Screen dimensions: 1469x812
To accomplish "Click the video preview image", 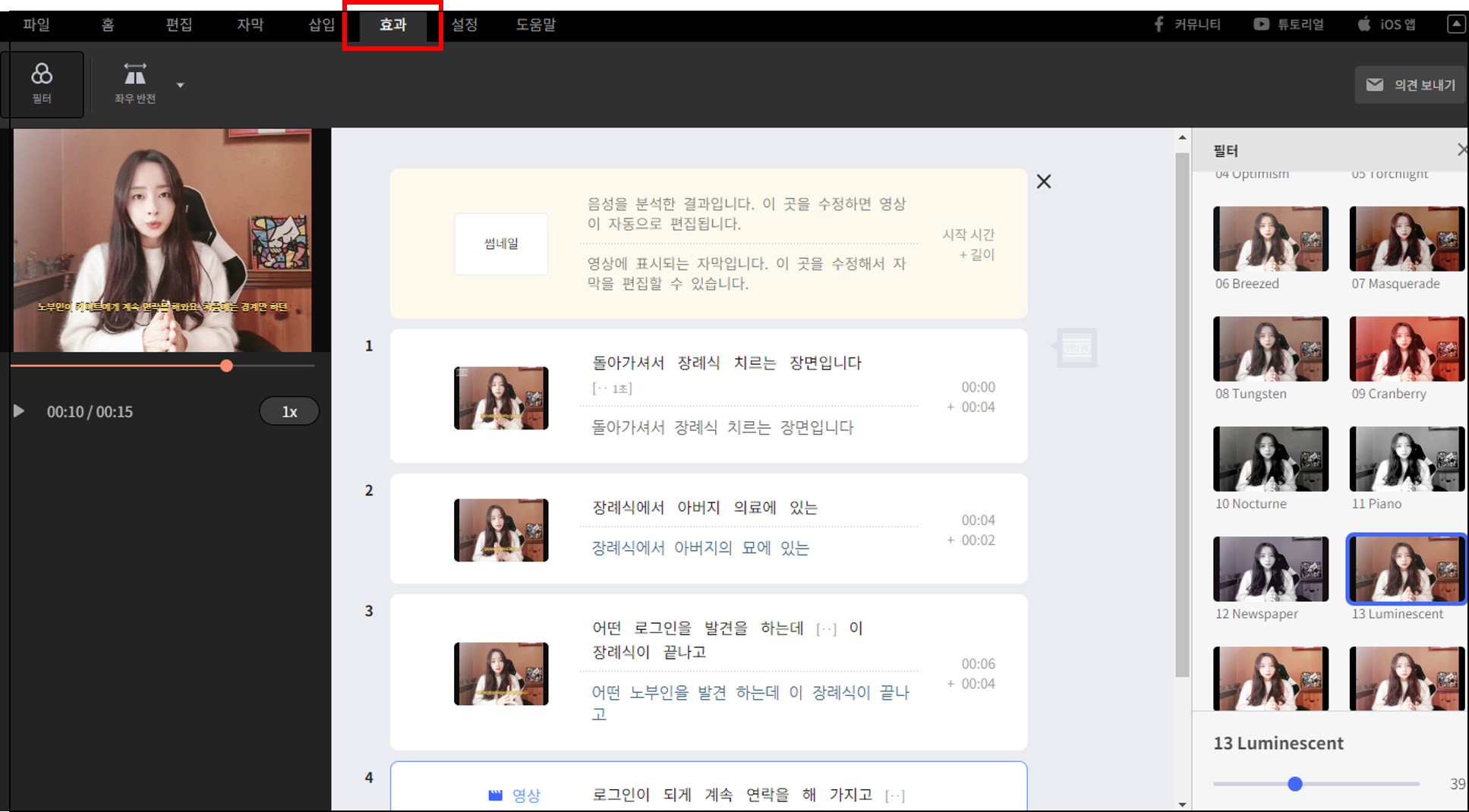I will coord(162,240).
